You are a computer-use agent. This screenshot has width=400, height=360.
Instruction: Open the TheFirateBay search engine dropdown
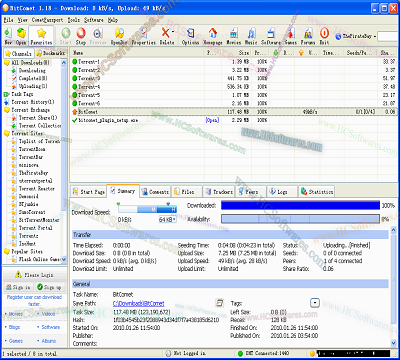pos(375,36)
